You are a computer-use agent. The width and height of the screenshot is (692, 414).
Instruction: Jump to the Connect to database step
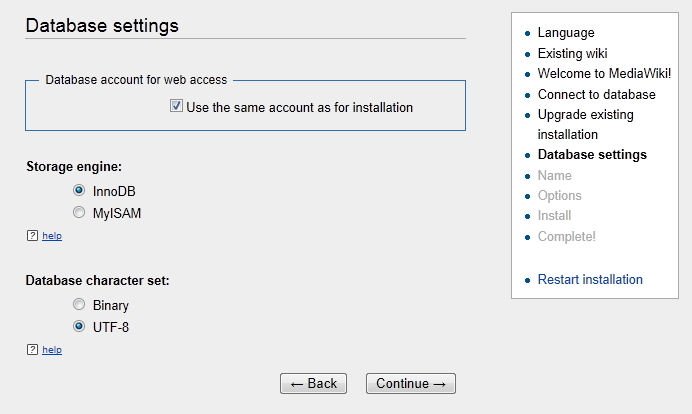point(596,94)
